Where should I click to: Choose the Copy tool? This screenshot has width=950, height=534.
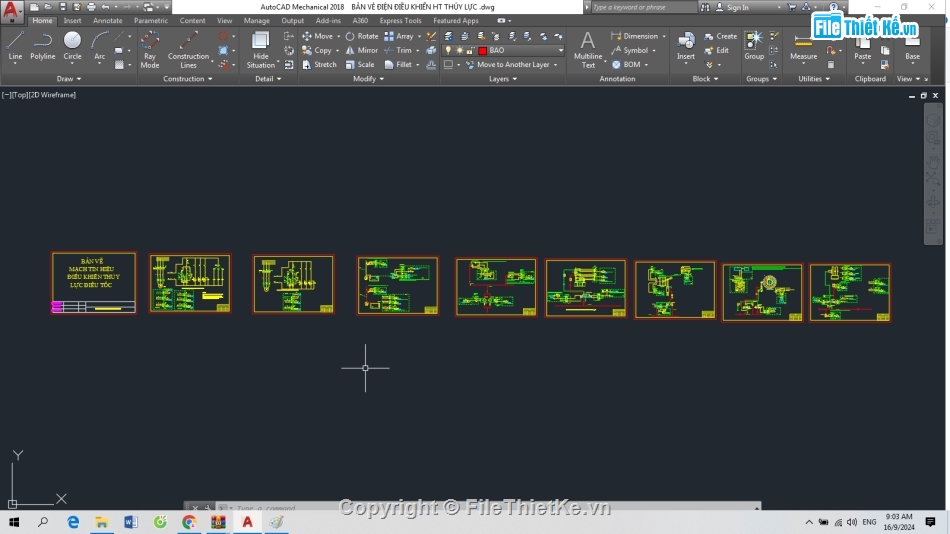coord(317,50)
